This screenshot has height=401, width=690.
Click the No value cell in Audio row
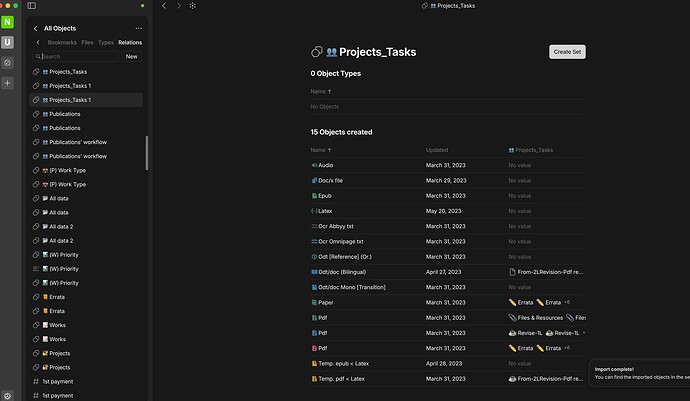519,165
